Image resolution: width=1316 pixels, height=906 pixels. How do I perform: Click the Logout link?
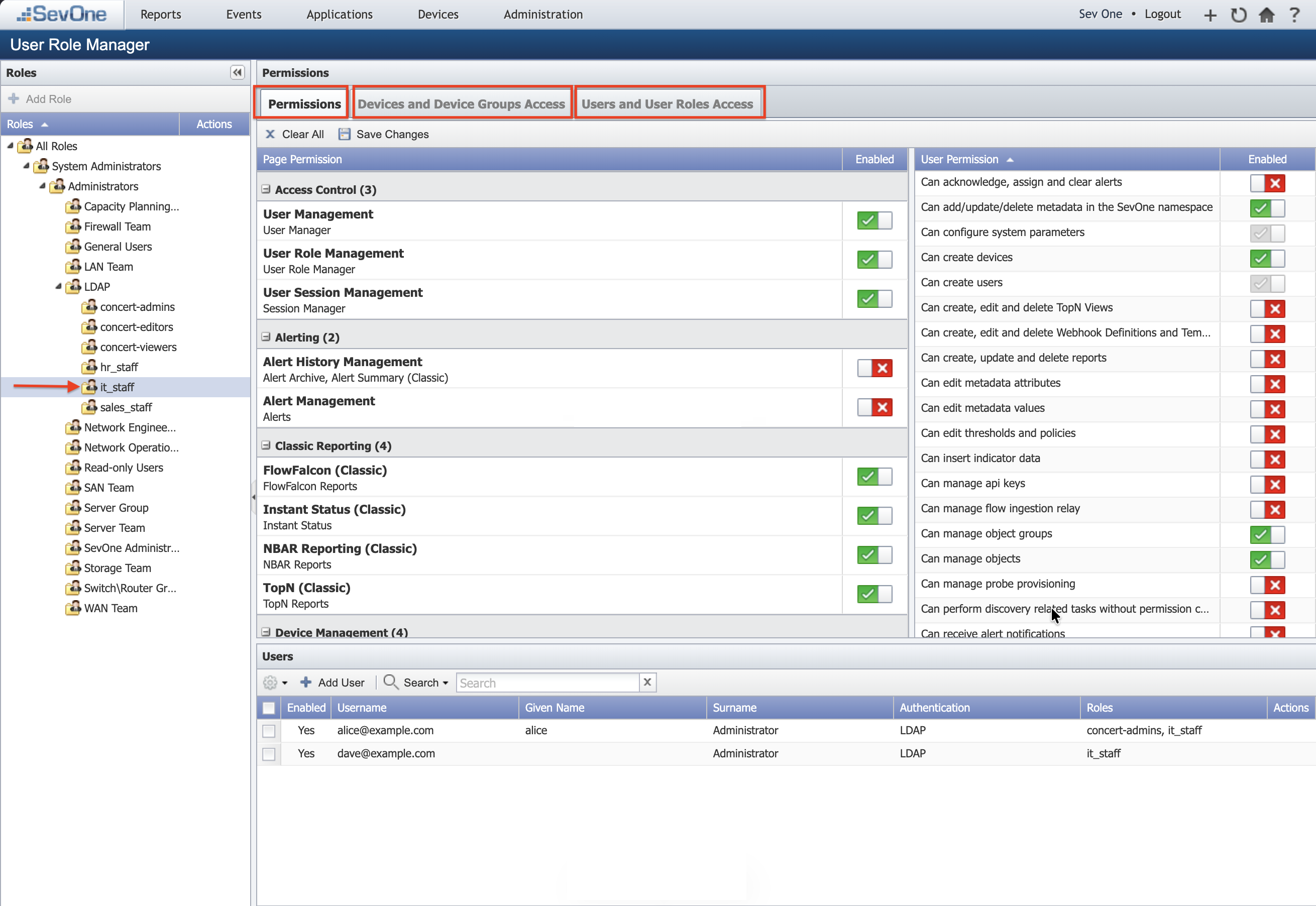1162,14
